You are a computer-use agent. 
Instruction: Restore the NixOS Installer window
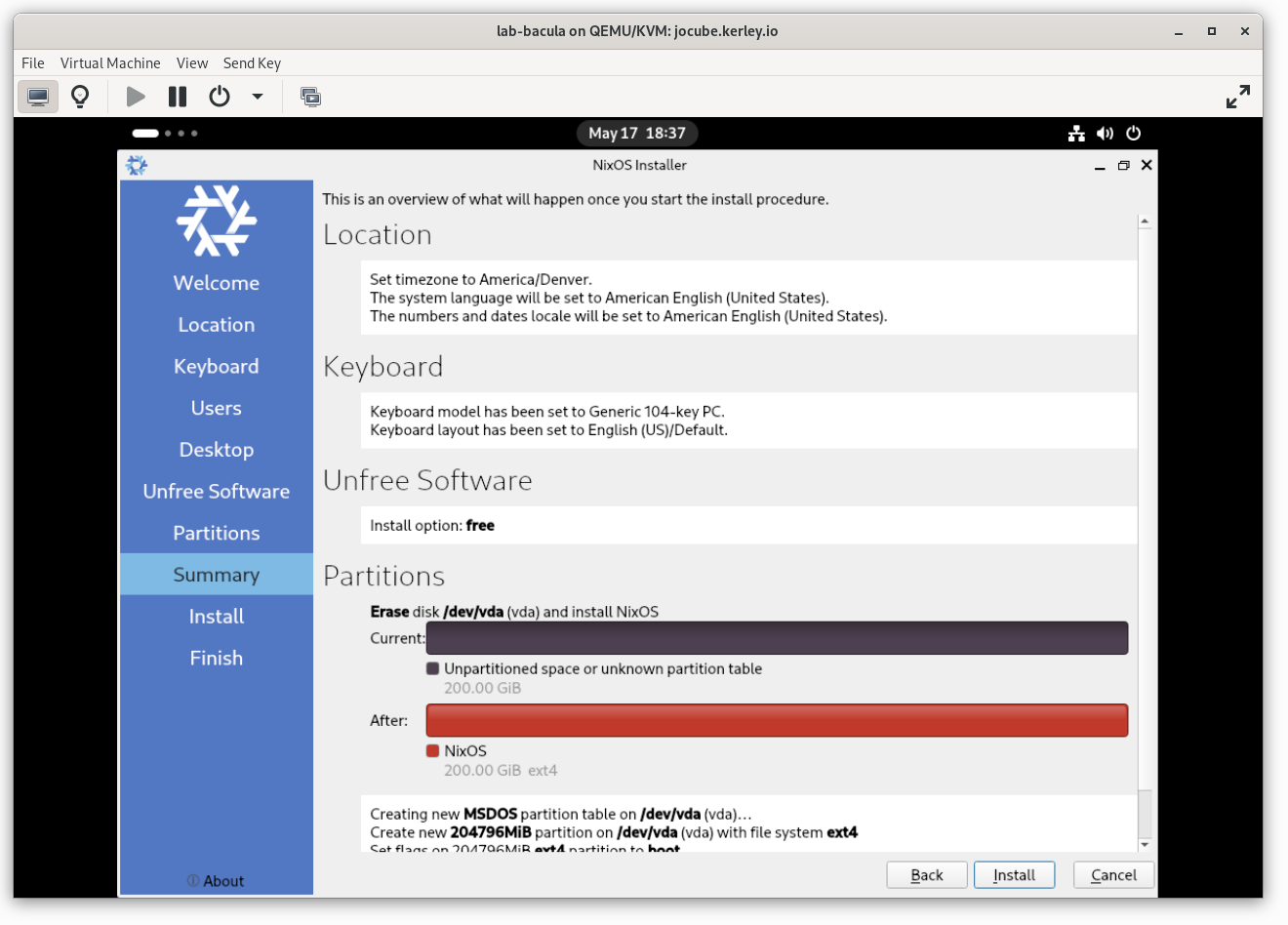pos(1123,166)
